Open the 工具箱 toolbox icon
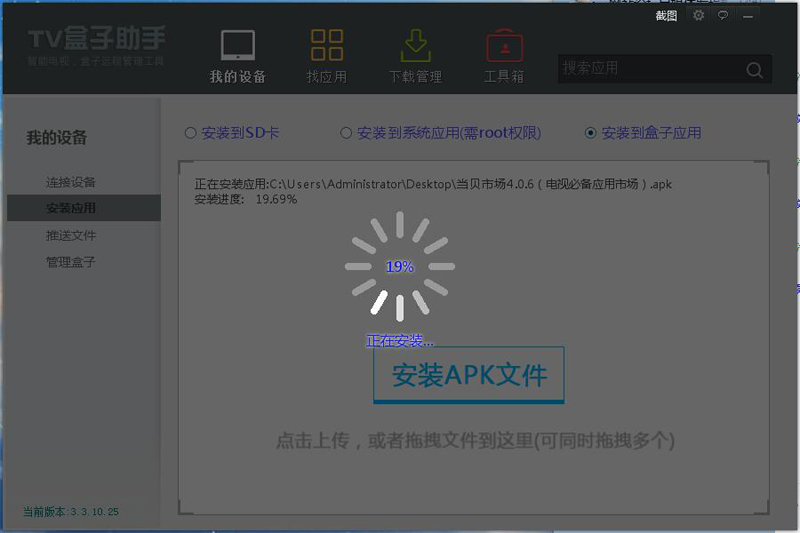This screenshot has height=533, width=800. pos(504,45)
